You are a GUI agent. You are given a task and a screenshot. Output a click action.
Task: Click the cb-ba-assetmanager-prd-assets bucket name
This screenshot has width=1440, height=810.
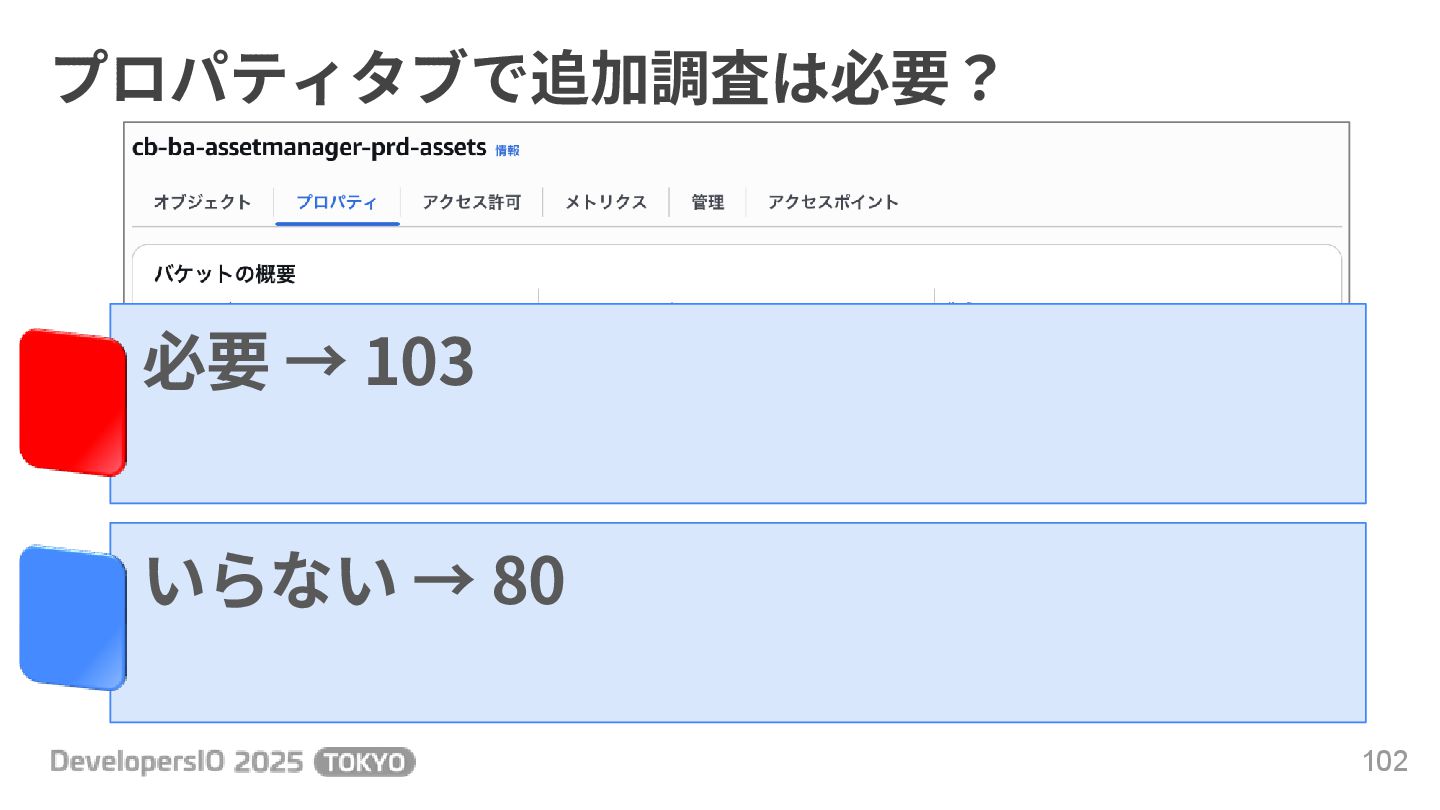pos(309,148)
